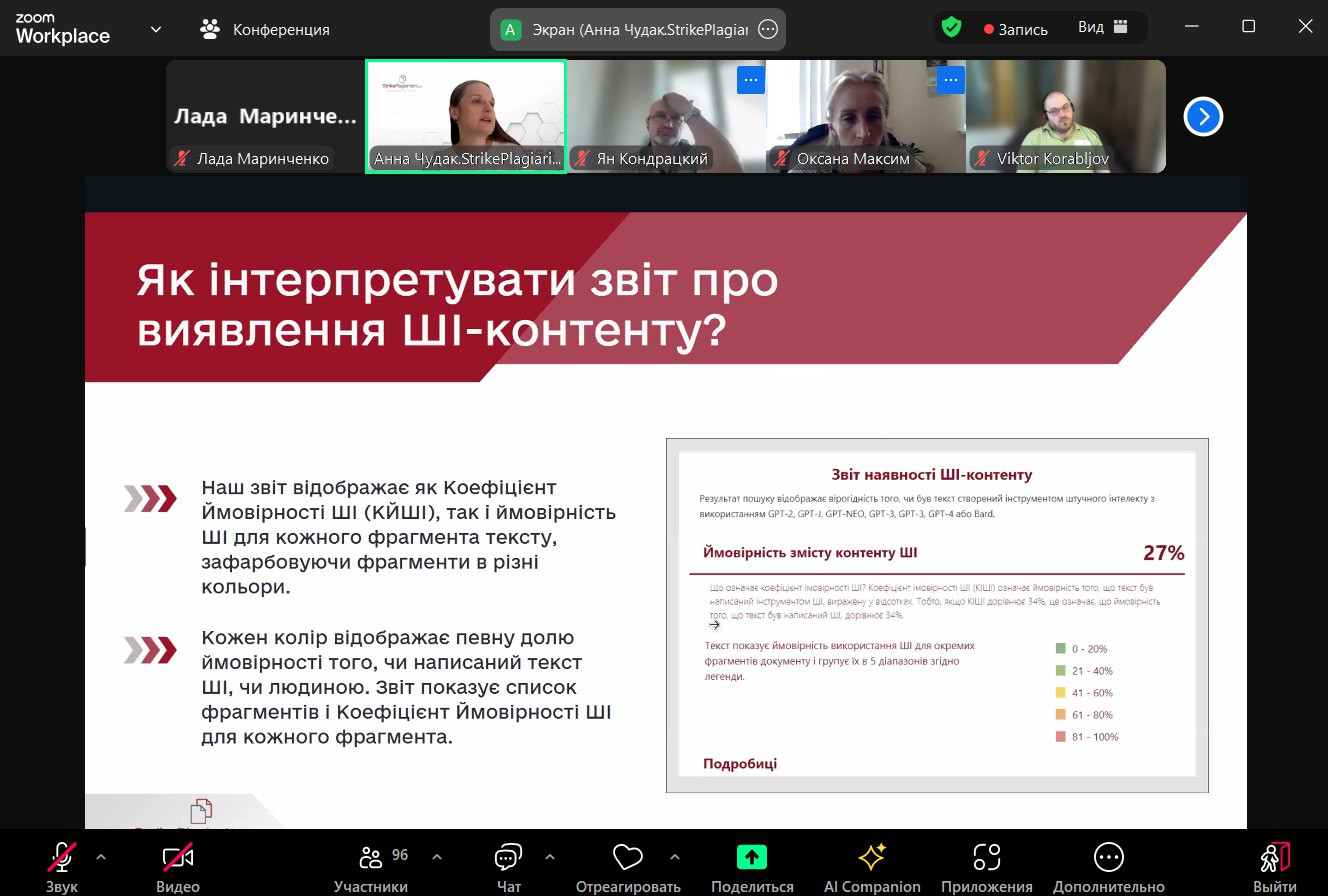This screenshot has width=1328, height=896.
Task: Expand chat options arrow beside Чат
Action: pyautogui.click(x=550, y=857)
